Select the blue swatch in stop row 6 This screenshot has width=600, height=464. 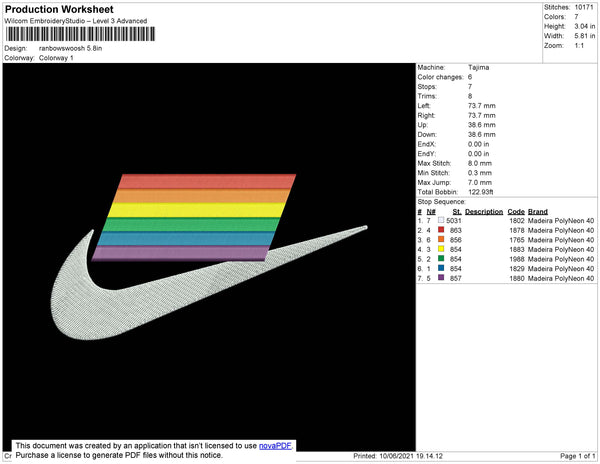pyautogui.click(x=441, y=268)
